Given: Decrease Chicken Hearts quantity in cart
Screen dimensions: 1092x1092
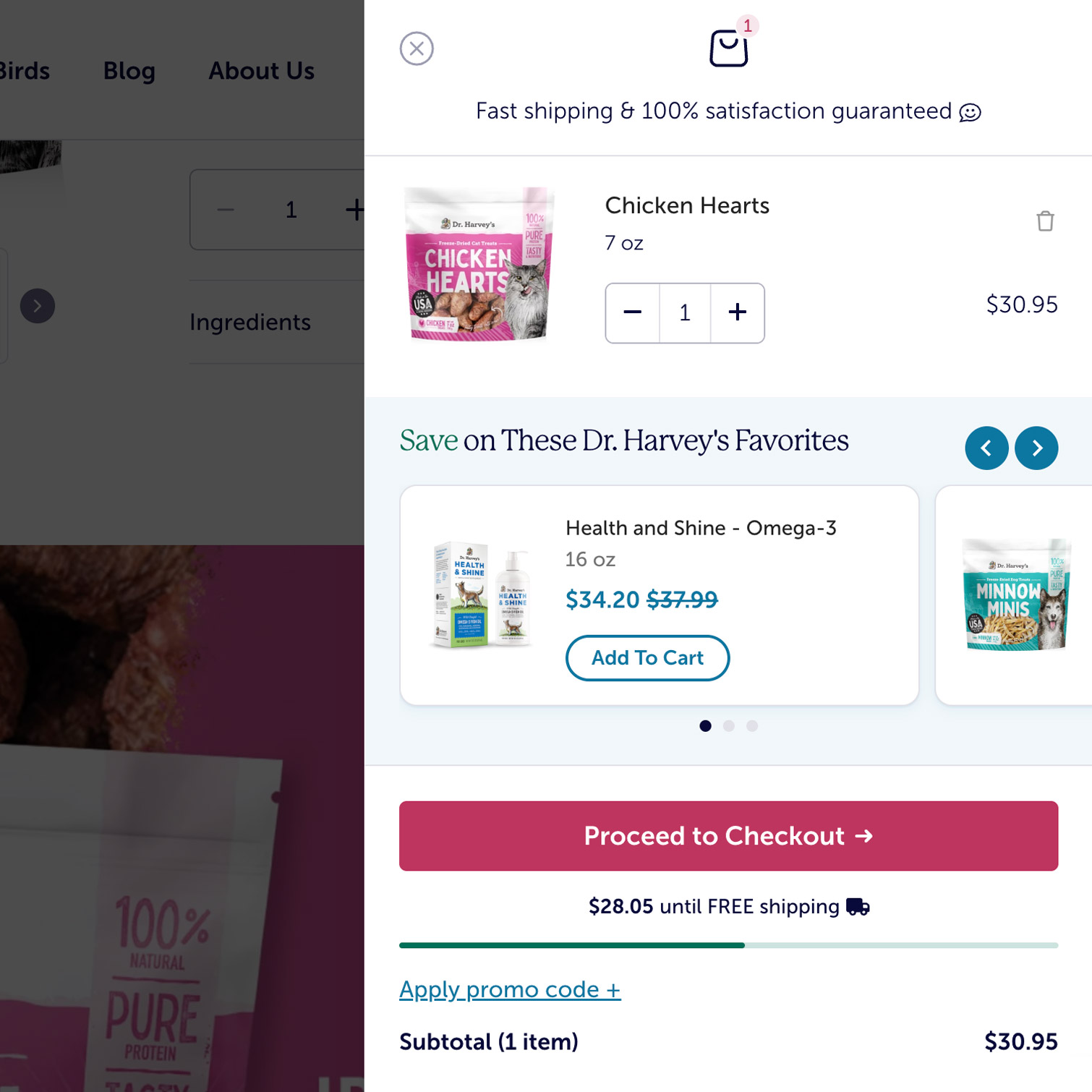Looking at the screenshot, I should (x=633, y=312).
